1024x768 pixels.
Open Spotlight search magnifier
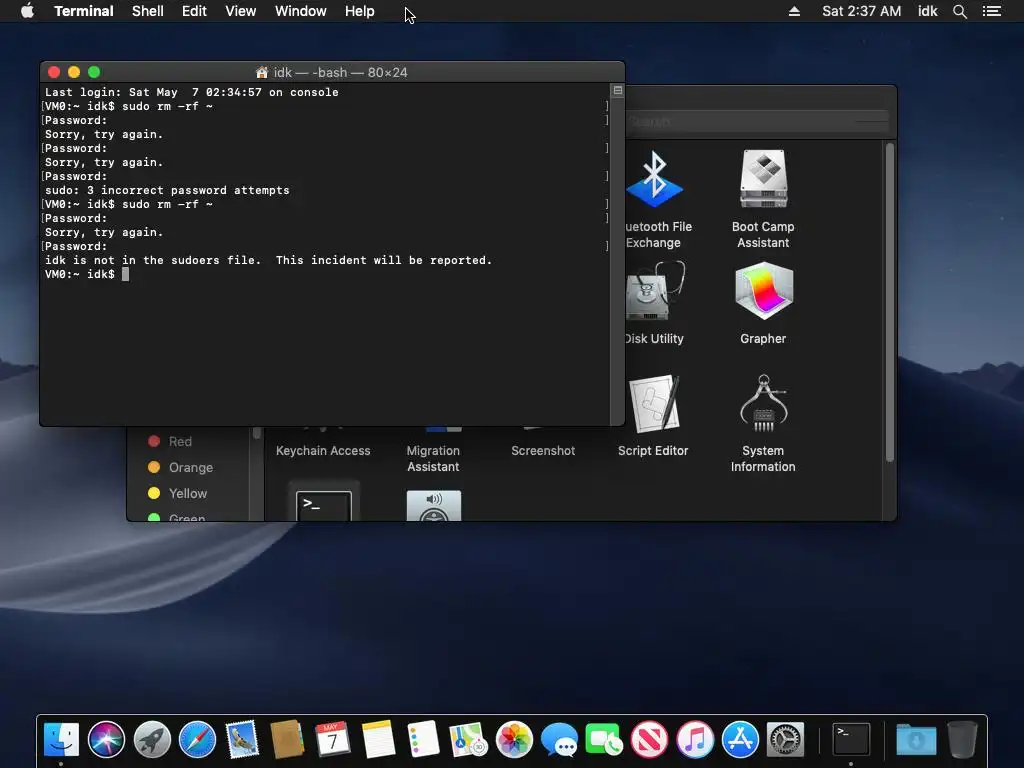click(x=959, y=11)
